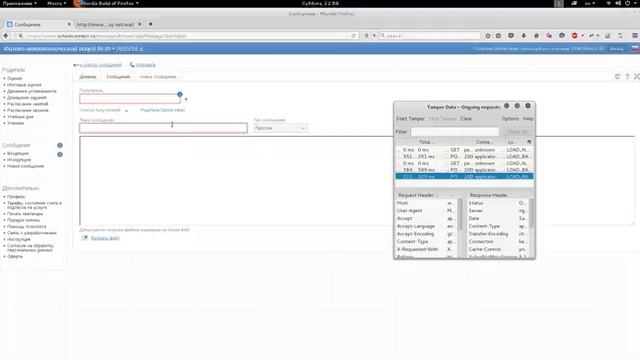The height and width of the screenshot is (360, 640).
Task: Open the bookmarks list icon next to the star
Action: click(x=498, y=36)
